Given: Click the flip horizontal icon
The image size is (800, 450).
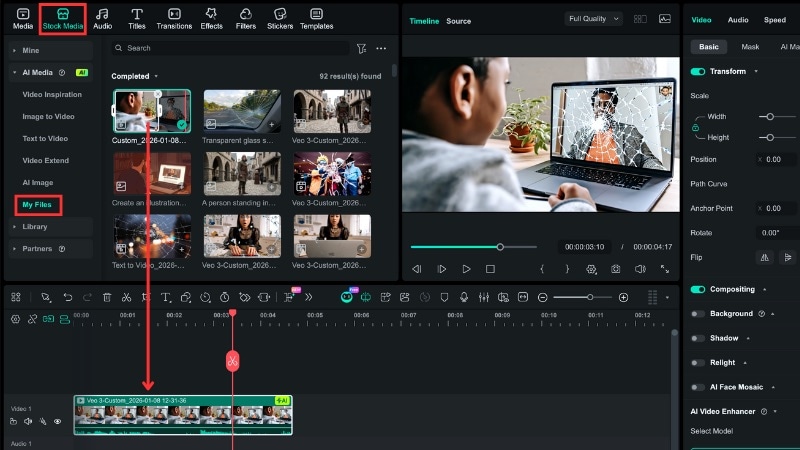Looking at the screenshot, I should (x=764, y=258).
